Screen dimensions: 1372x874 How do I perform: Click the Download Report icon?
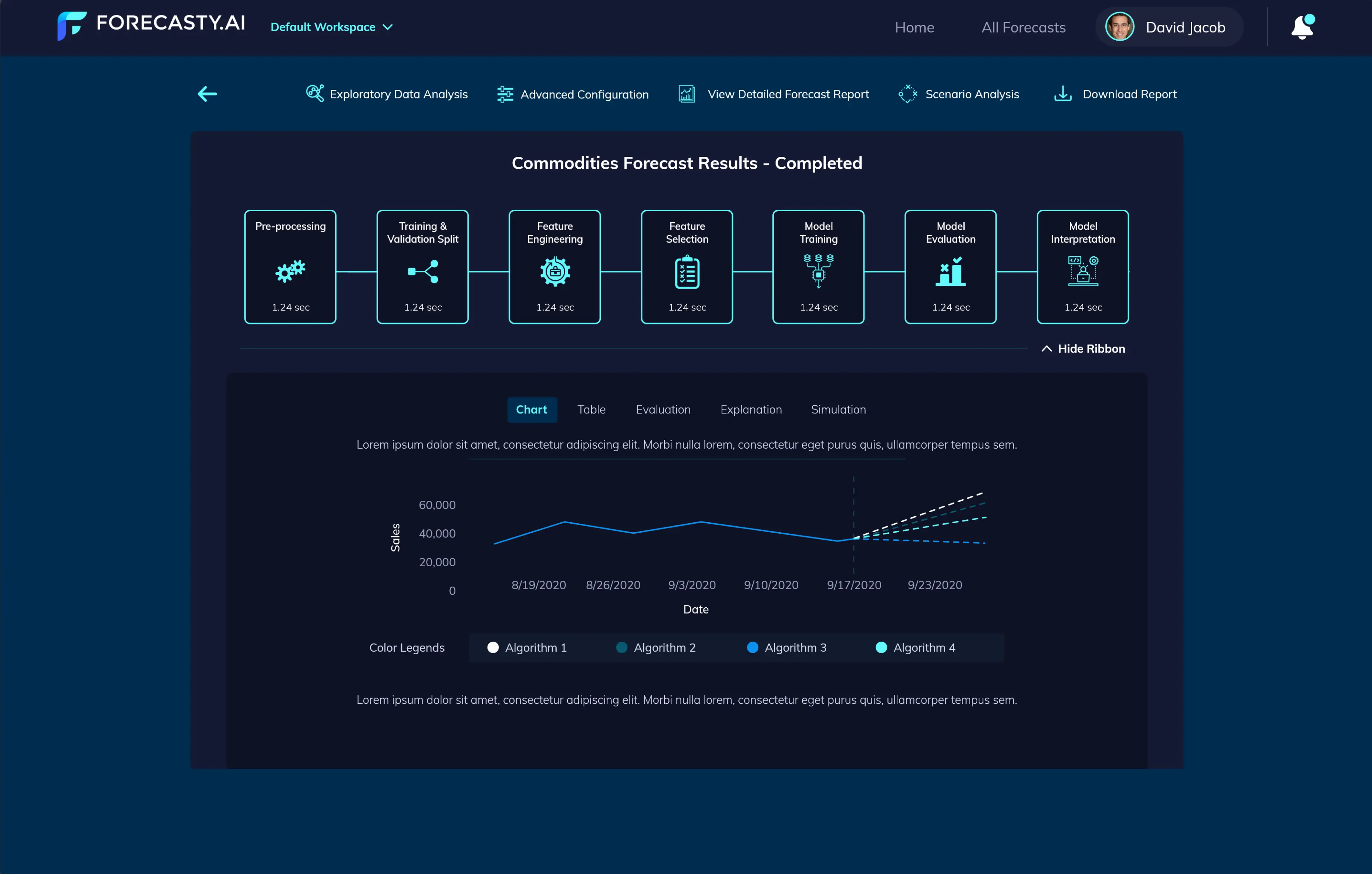point(1063,94)
